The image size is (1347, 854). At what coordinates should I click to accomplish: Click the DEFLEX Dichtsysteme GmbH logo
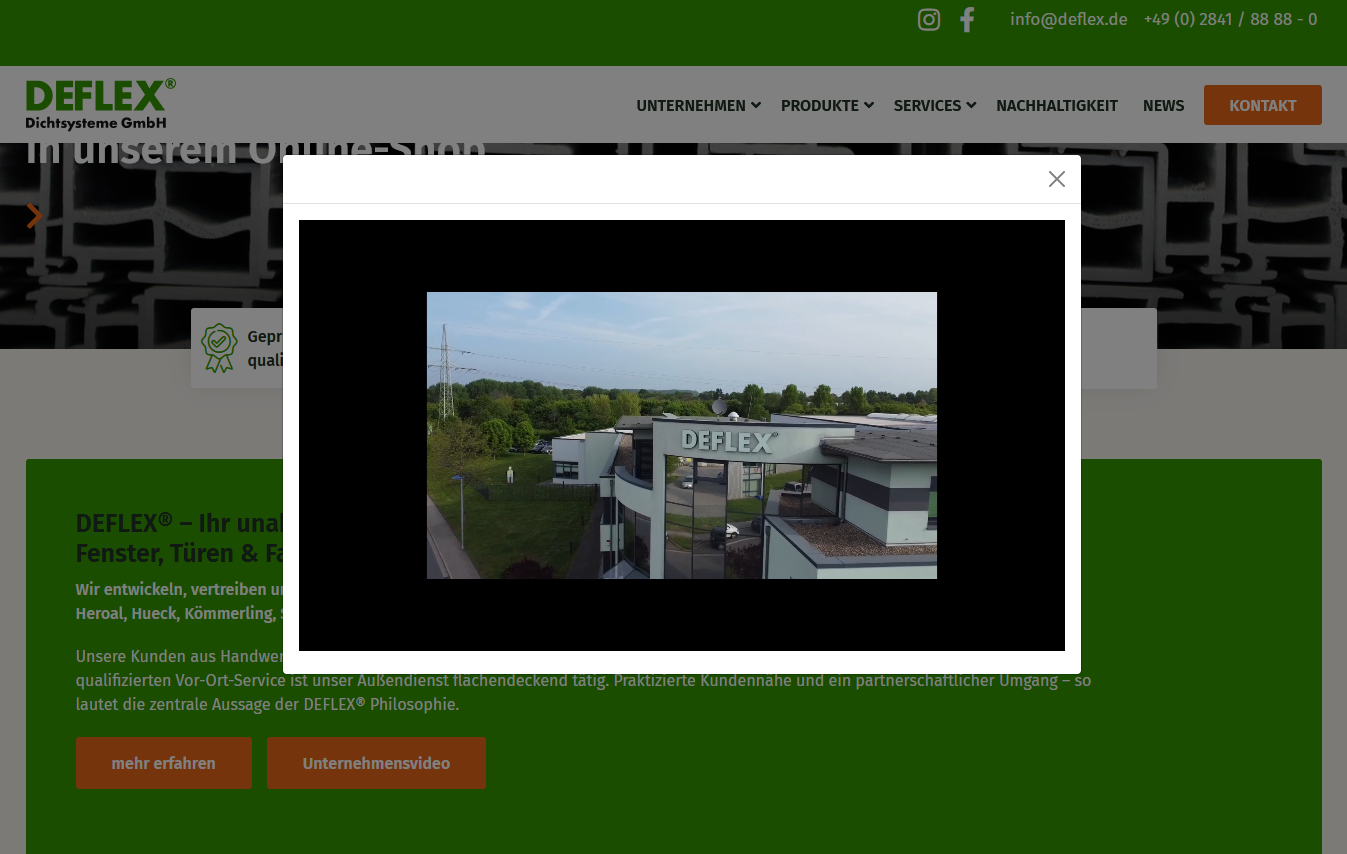click(x=100, y=104)
